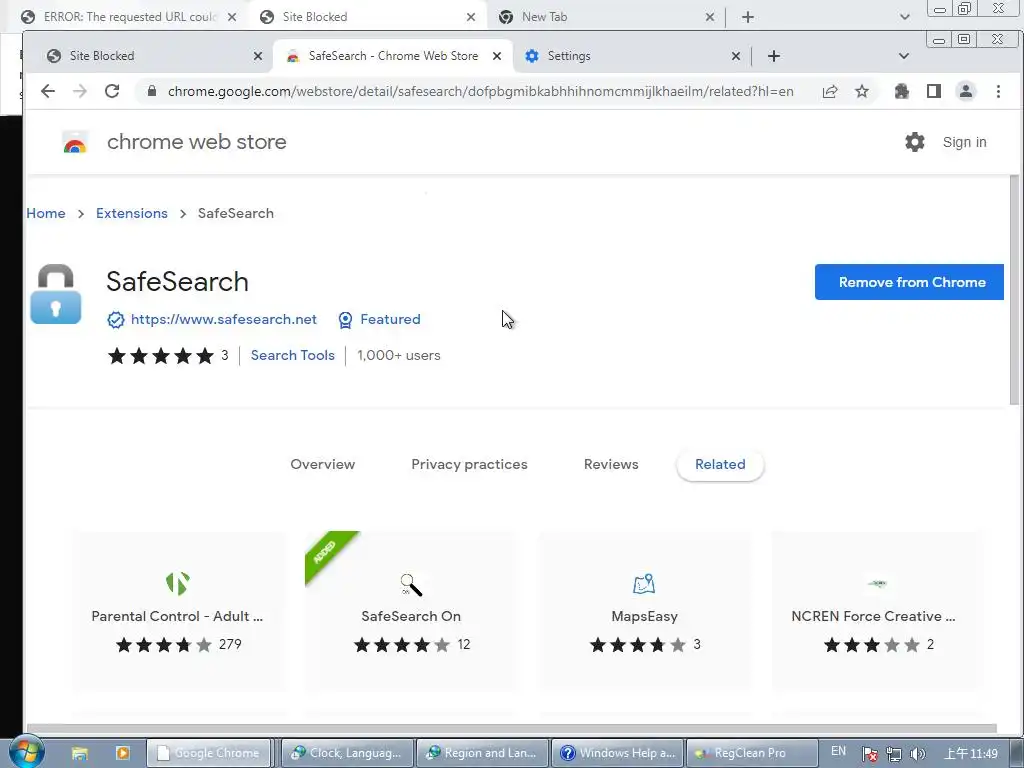Click the volume speaker tray icon

[918, 754]
